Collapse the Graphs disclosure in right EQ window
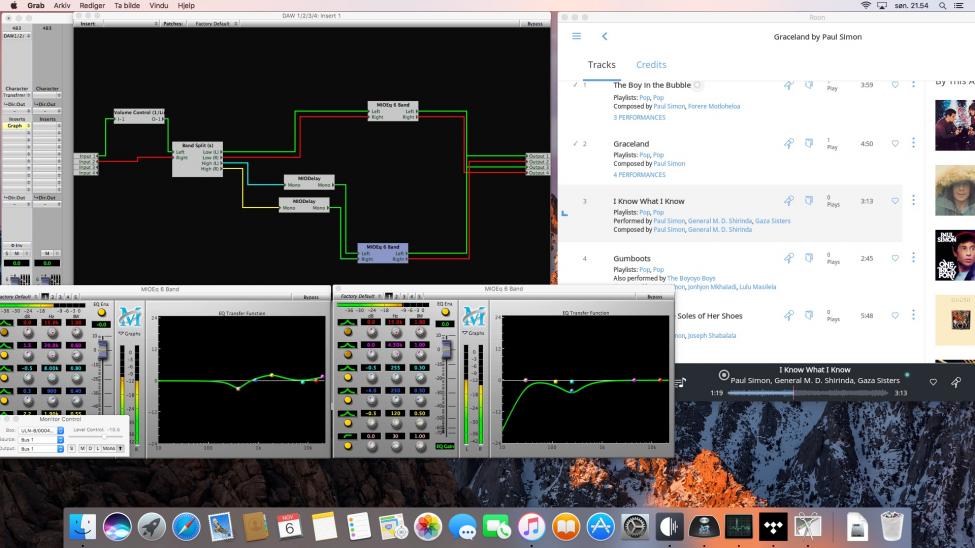 [473, 333]
